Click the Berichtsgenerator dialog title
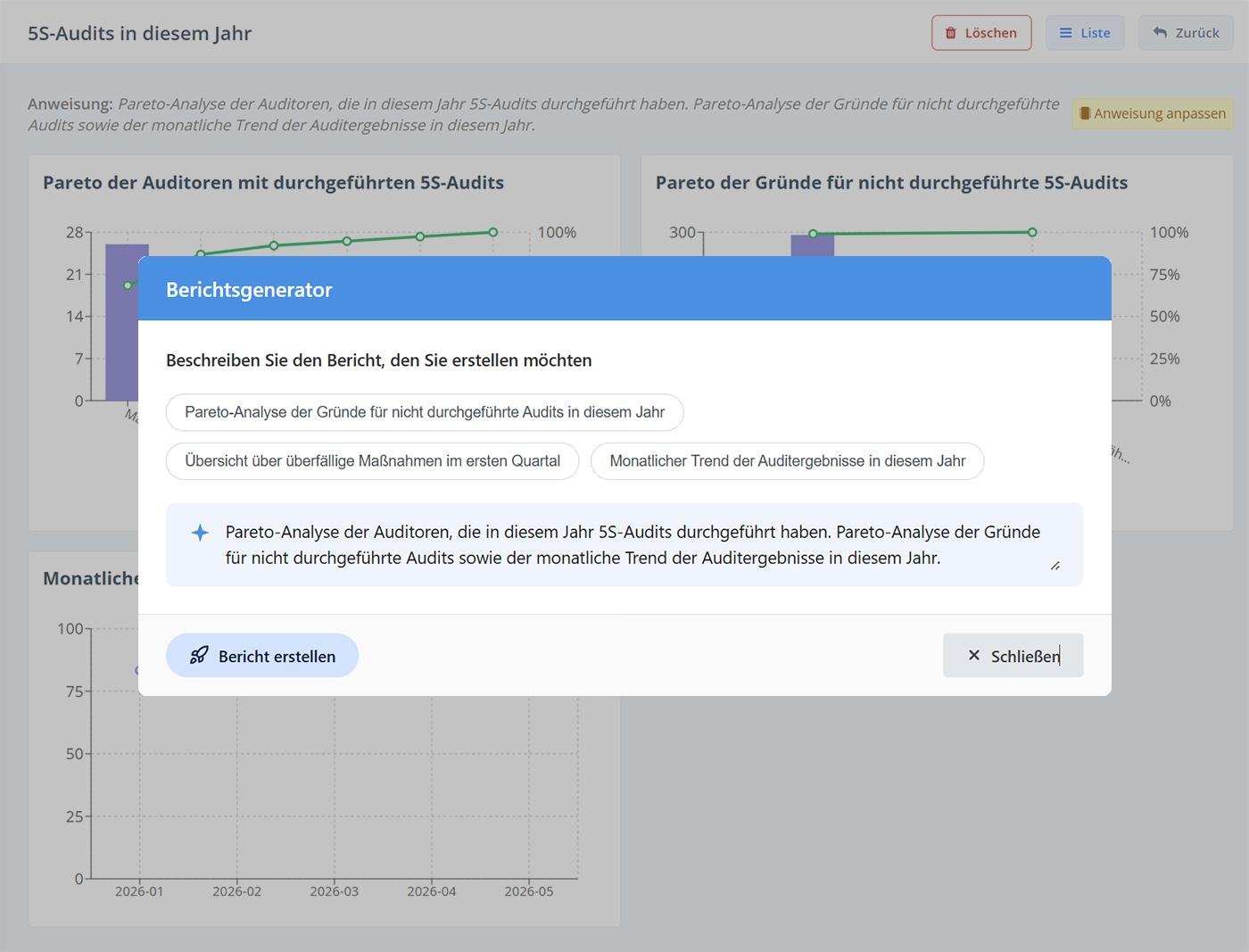 249,290
